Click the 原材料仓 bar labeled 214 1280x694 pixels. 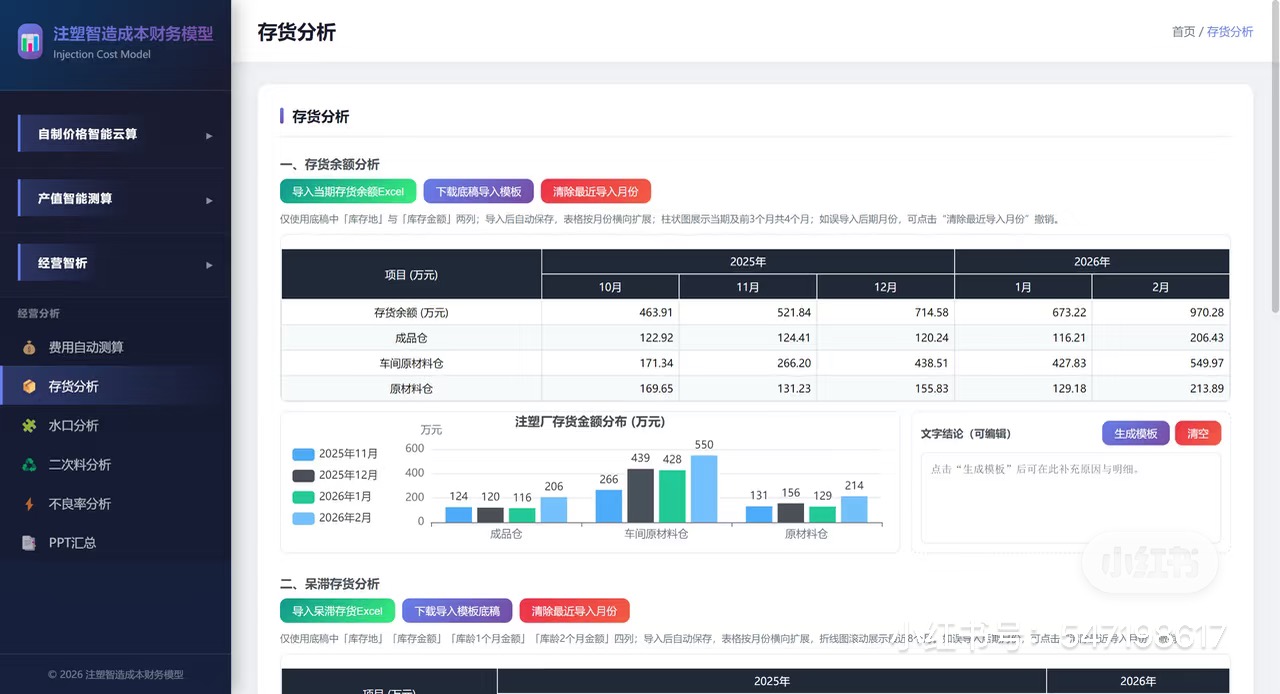854,509
